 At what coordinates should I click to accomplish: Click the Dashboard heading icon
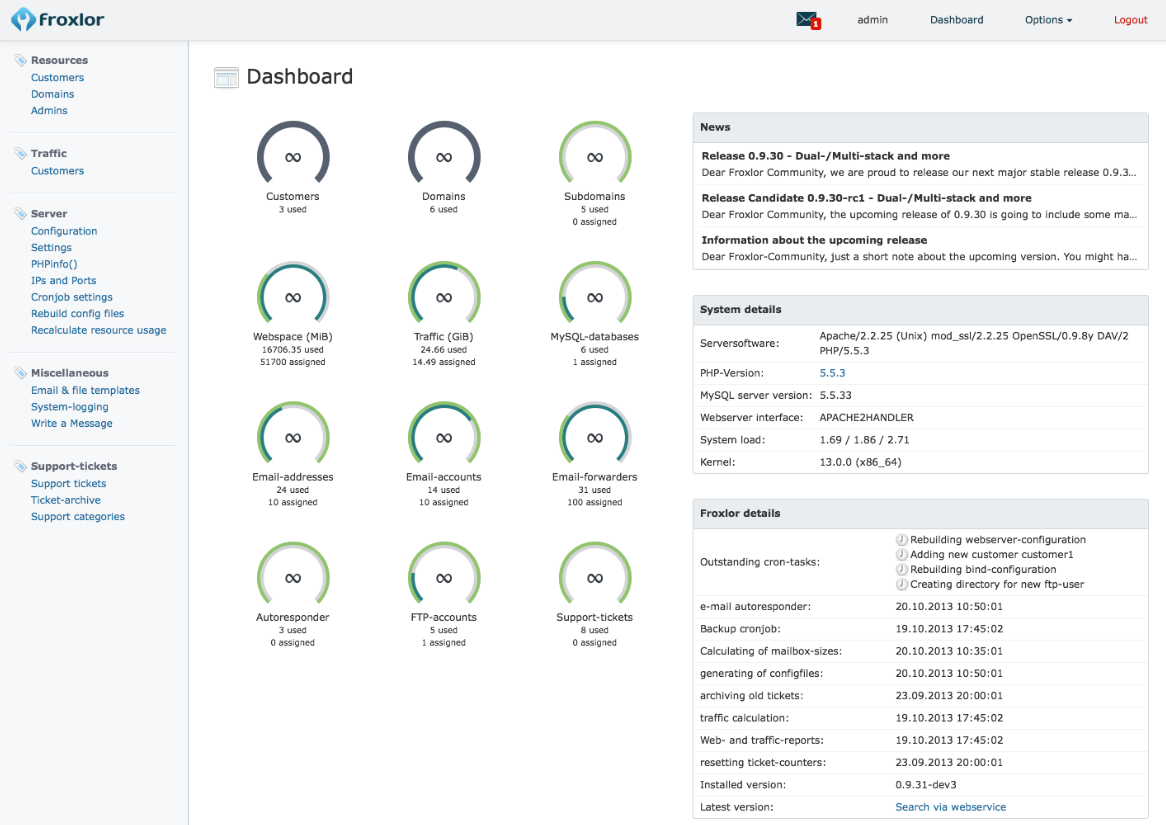pyautogui.click(x=225, y=76)
